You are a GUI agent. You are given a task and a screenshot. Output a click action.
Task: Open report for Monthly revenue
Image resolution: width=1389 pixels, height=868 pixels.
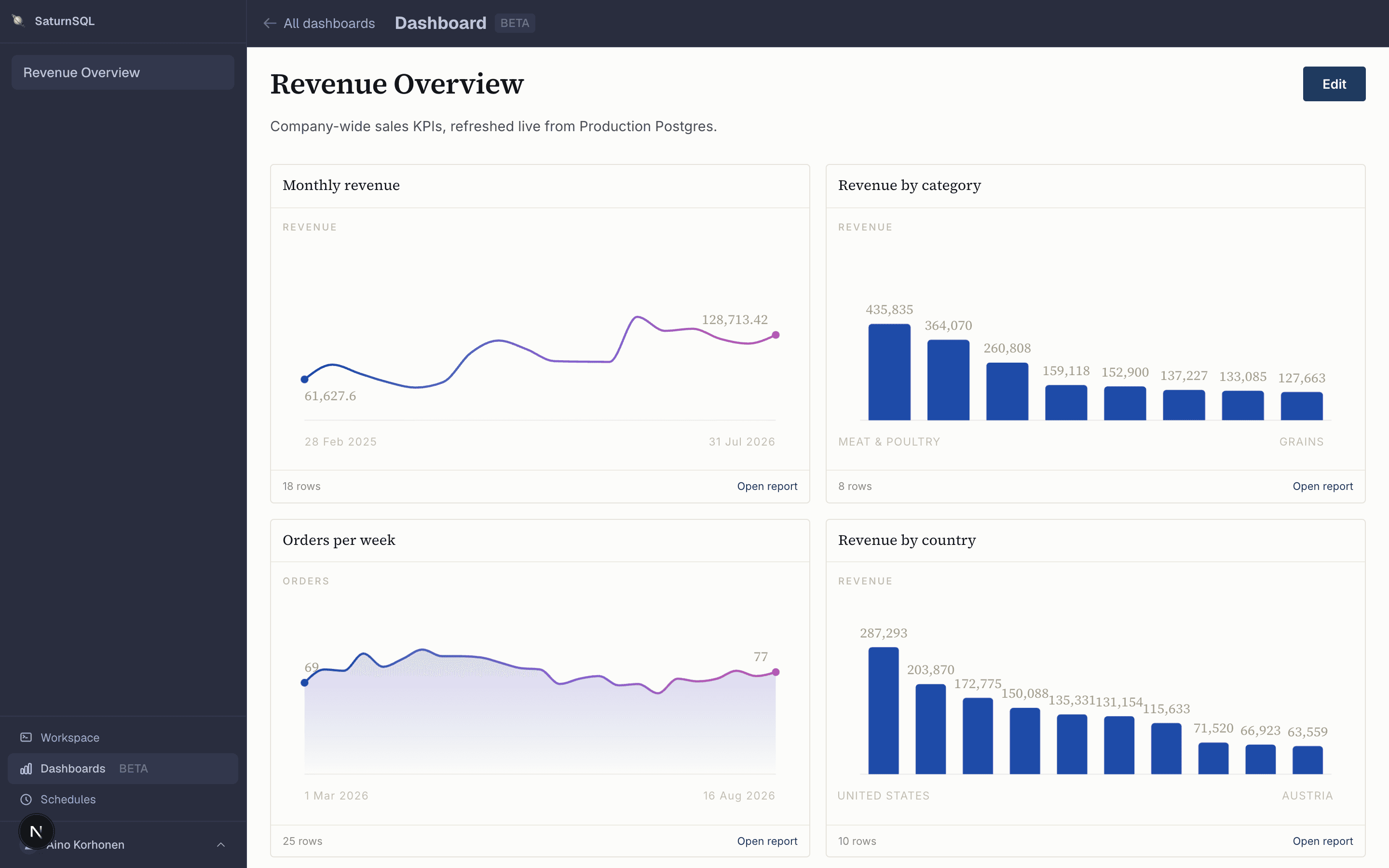(767, 486)
